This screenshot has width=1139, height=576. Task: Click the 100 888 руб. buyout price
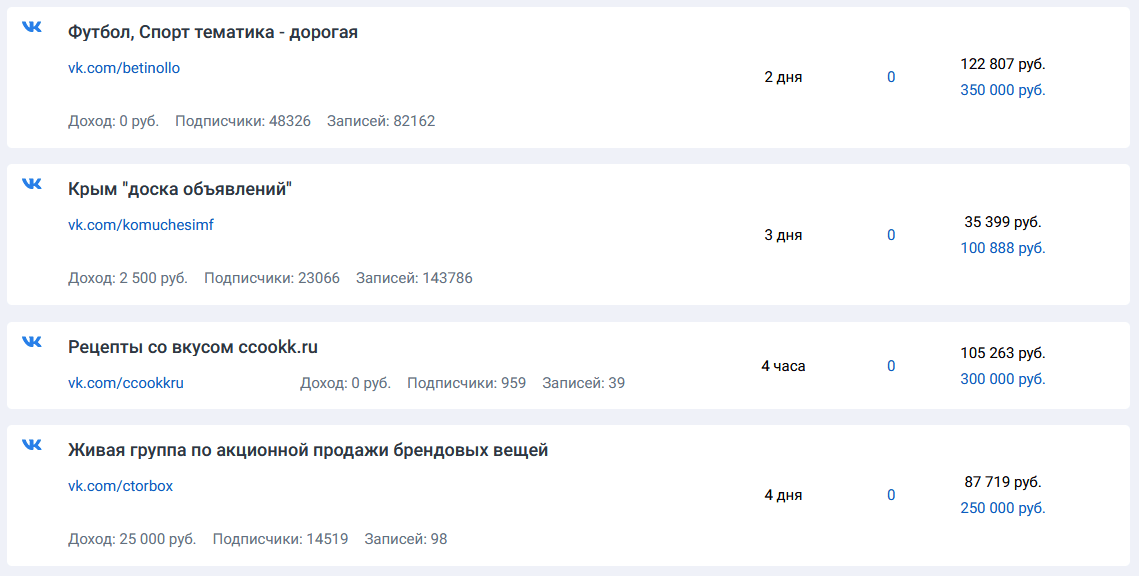tap(1002, 248)
